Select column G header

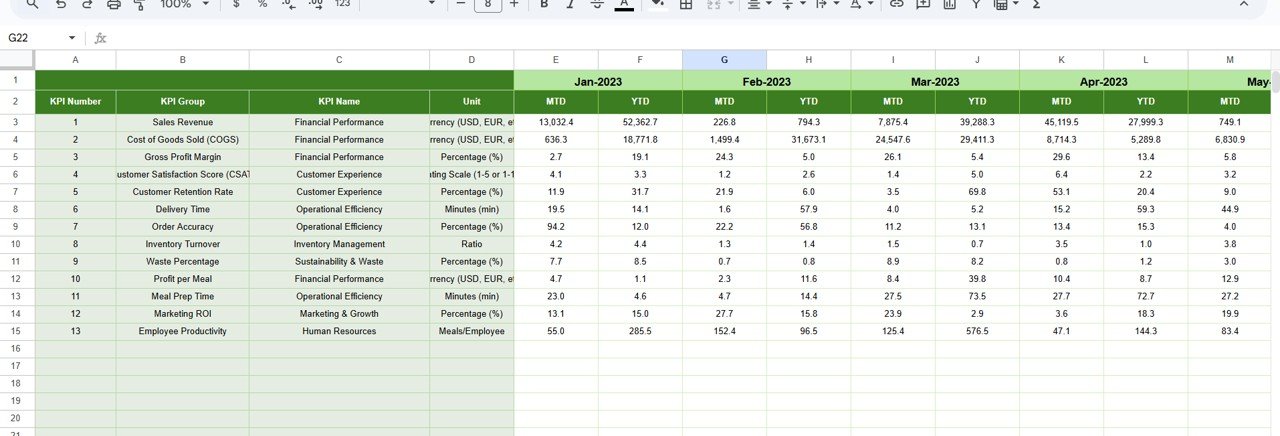click(x=724, y=60)
